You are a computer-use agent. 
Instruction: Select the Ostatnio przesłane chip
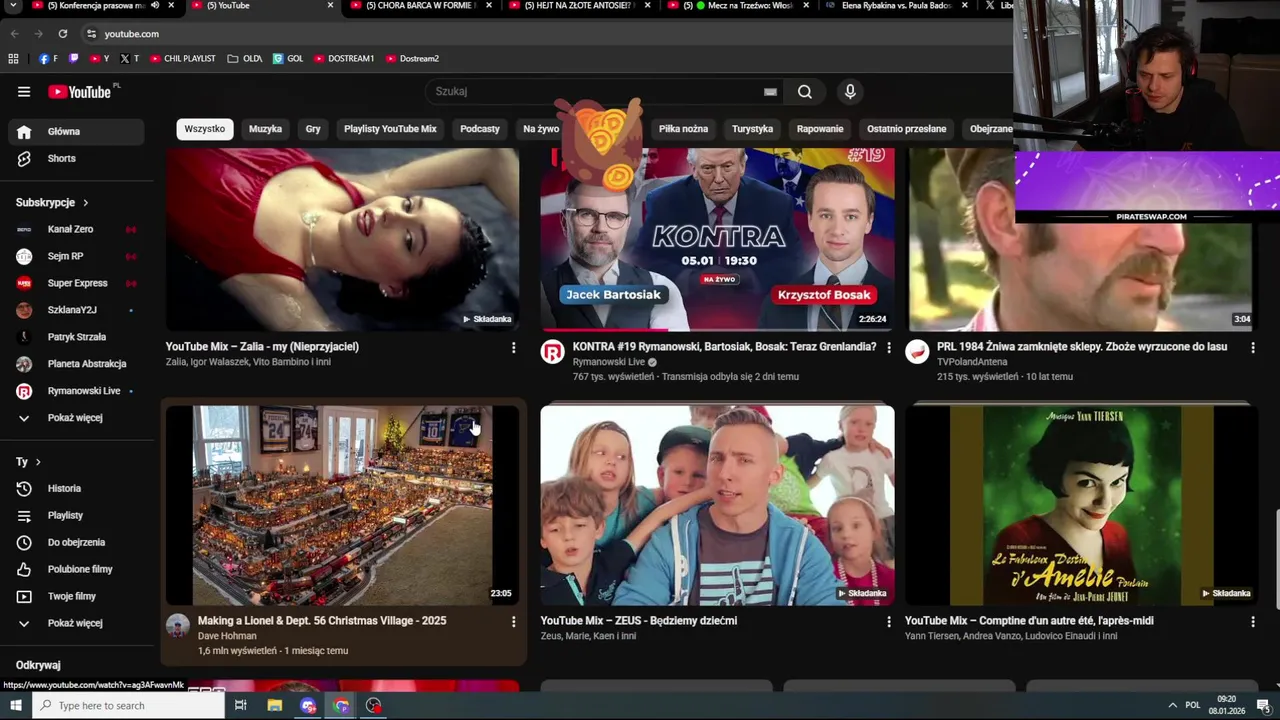pyautogui.click(x=906, y=129)
